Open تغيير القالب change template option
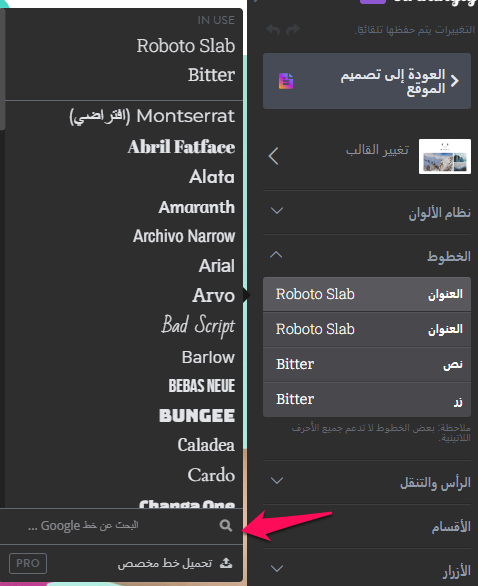 (377, 150)
